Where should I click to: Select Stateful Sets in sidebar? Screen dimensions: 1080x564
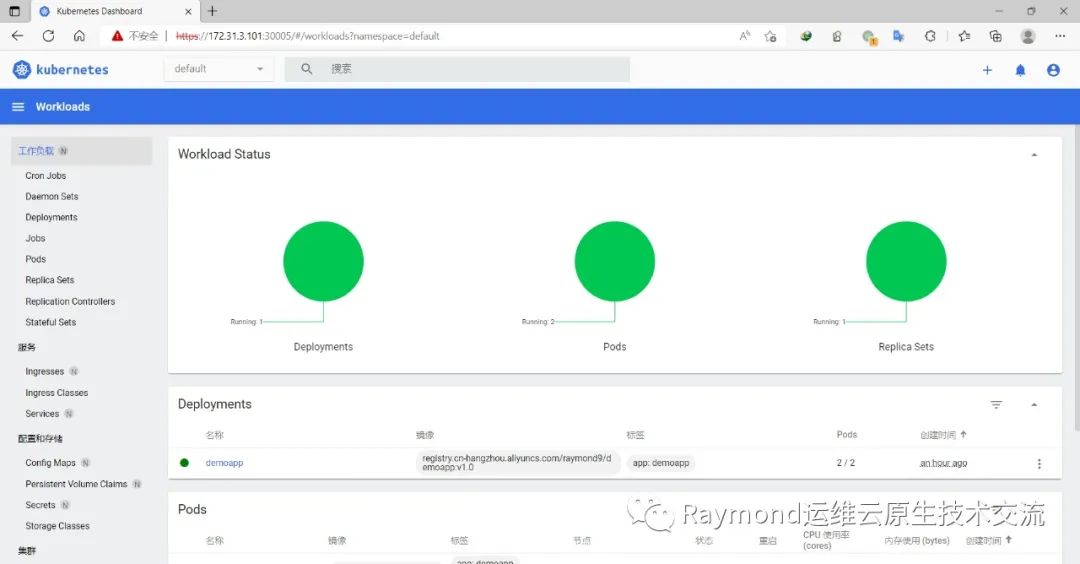50,322
